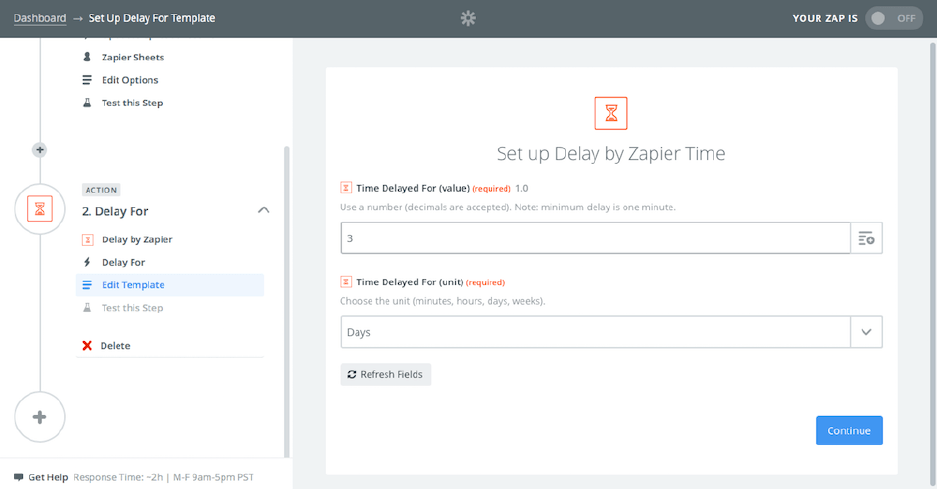Click the sidebar vertical scrollbar
The width and height of the screenshot is (937, 489).
pyautogui.click(x=288, y=300)
